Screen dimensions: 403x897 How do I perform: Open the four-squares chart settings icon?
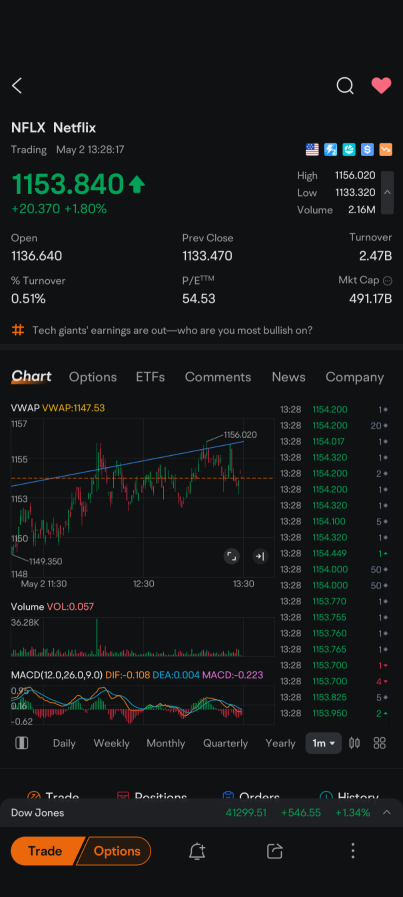click(380, 743)
